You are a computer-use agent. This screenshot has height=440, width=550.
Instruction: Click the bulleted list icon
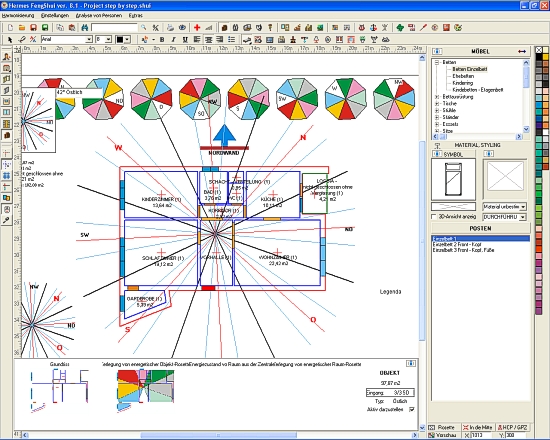coord(232,39)
